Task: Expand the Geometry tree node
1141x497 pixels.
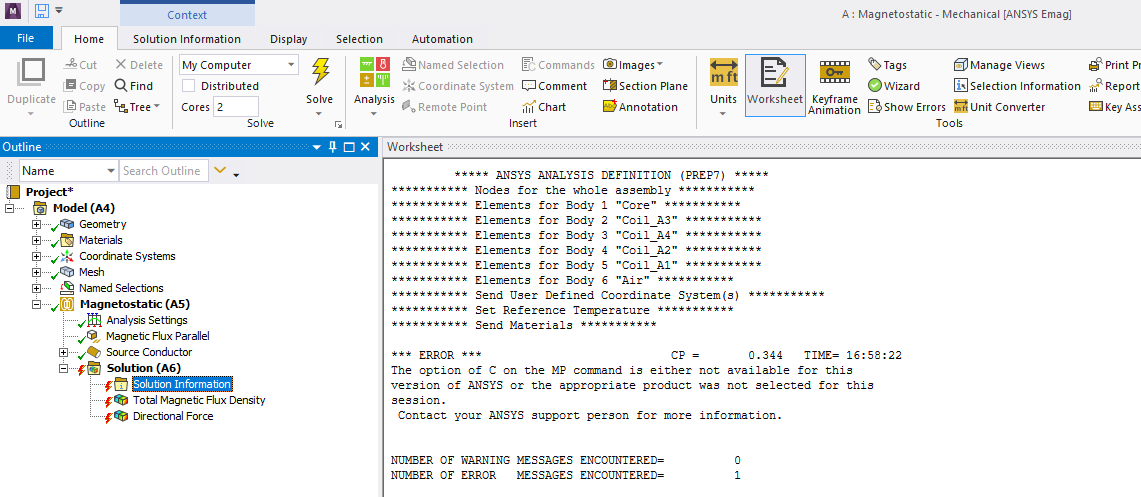Action: (x=36, y=224)
